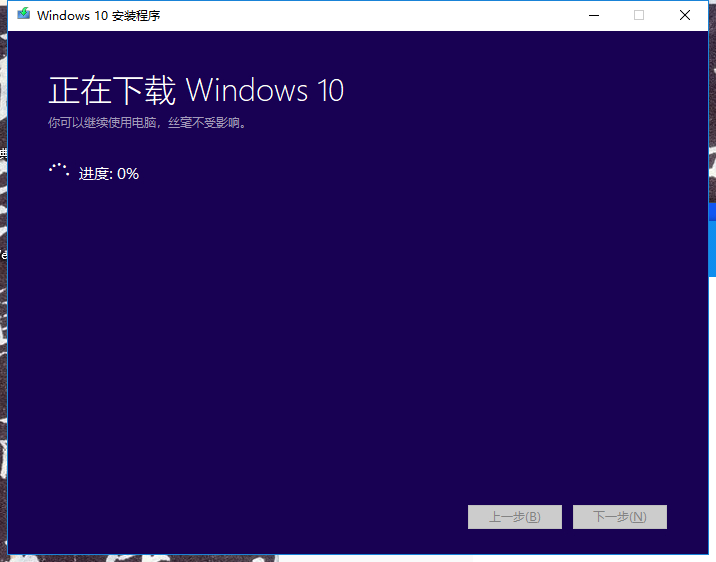Screen dimensions: 716x562
Task: Click the spinning progress indicator dots
Action: click(x=59, y=170)
